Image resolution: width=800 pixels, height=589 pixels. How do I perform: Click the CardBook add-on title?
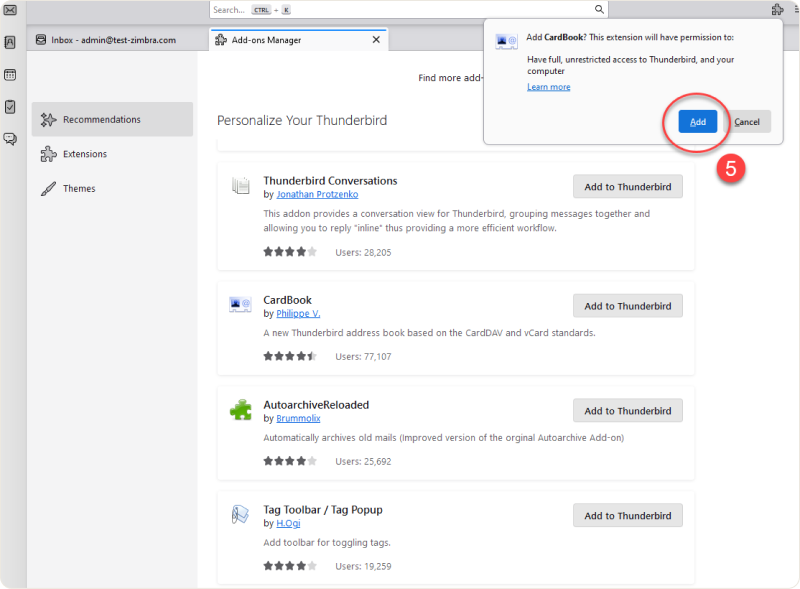coord(287,300)
